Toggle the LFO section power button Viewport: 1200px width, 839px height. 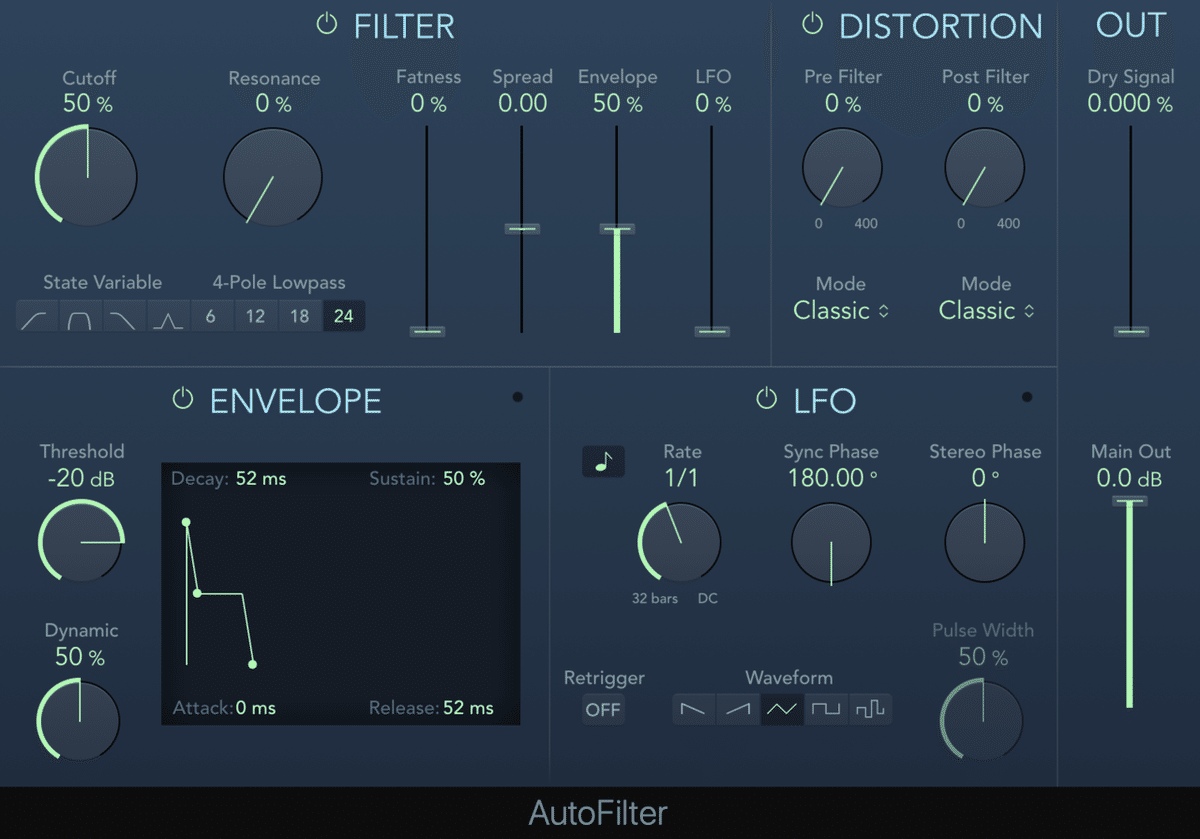pos(766,399)
